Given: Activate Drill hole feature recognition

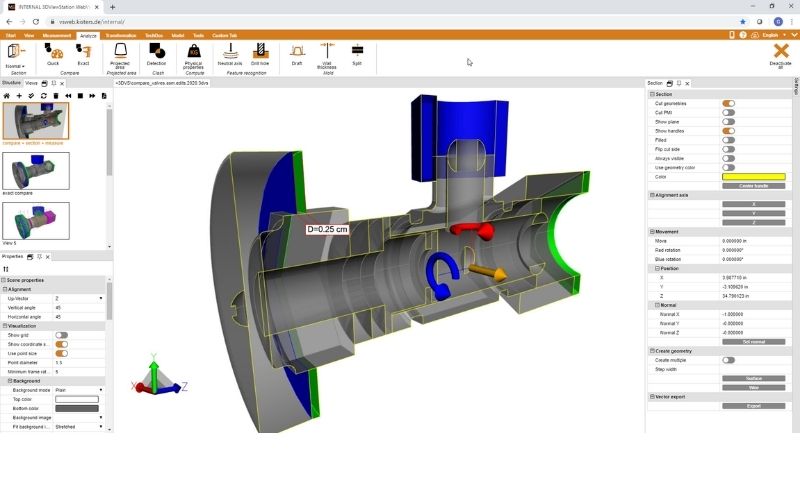Looking at the screenshot, I should (260, 55).
